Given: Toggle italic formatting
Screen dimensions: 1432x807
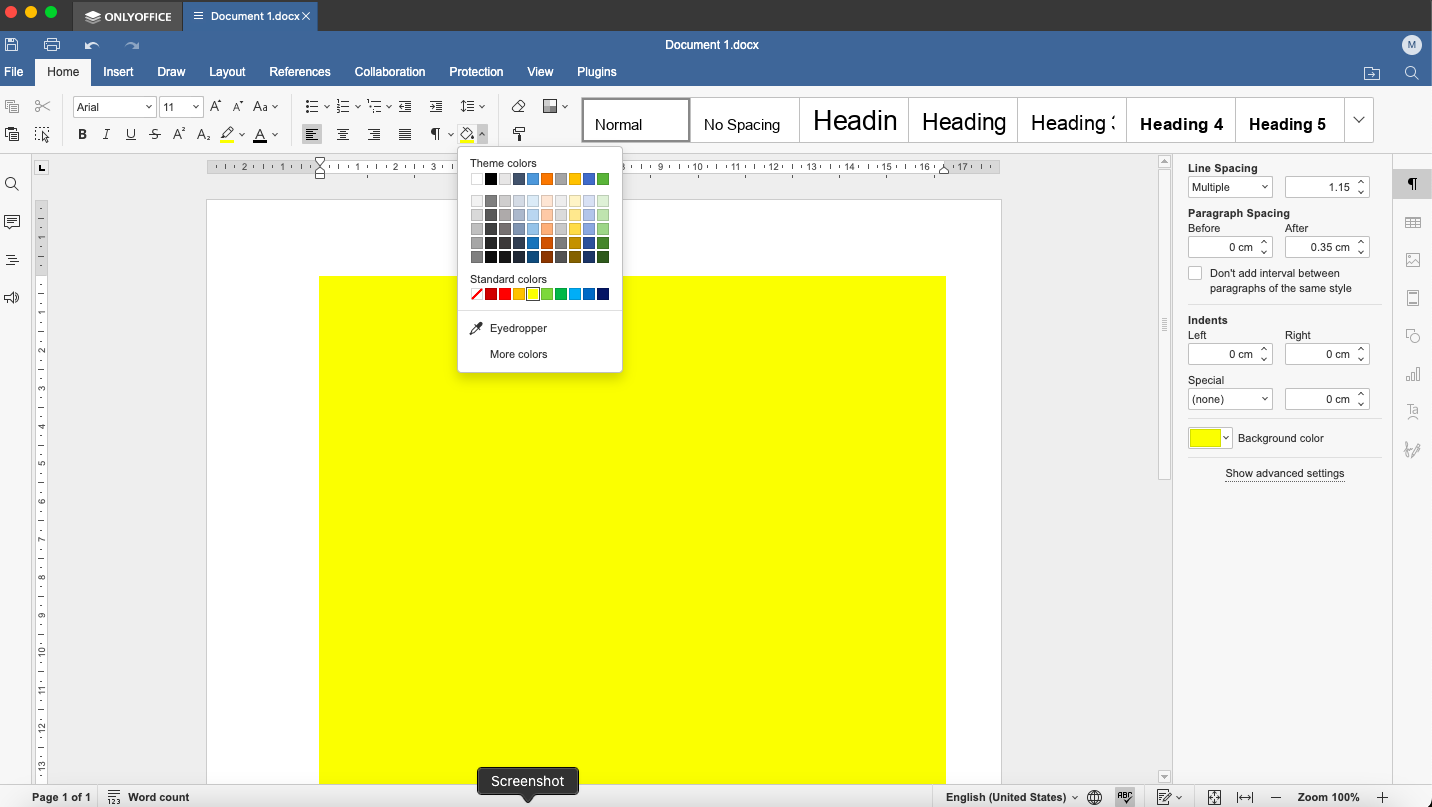Looking at the screenshot, I should (106, 134).
